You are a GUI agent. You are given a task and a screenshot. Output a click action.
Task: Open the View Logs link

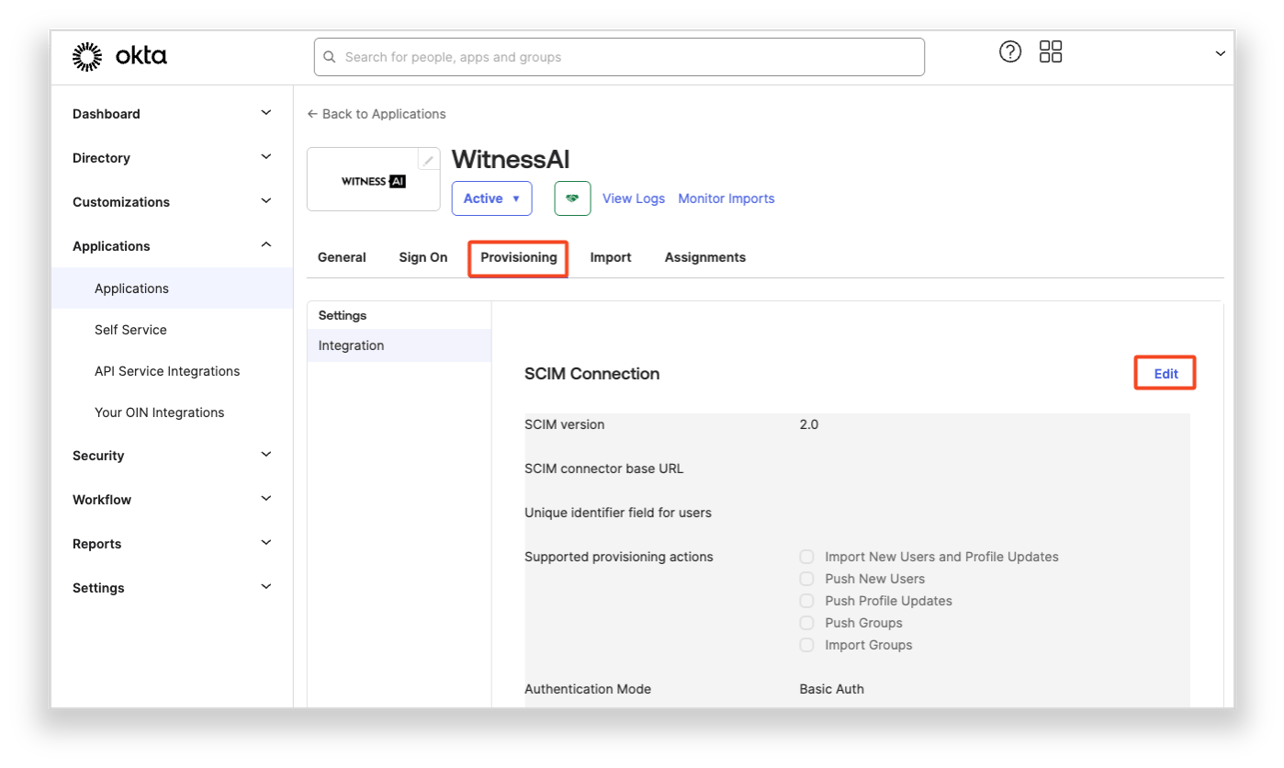pos(633,198)
